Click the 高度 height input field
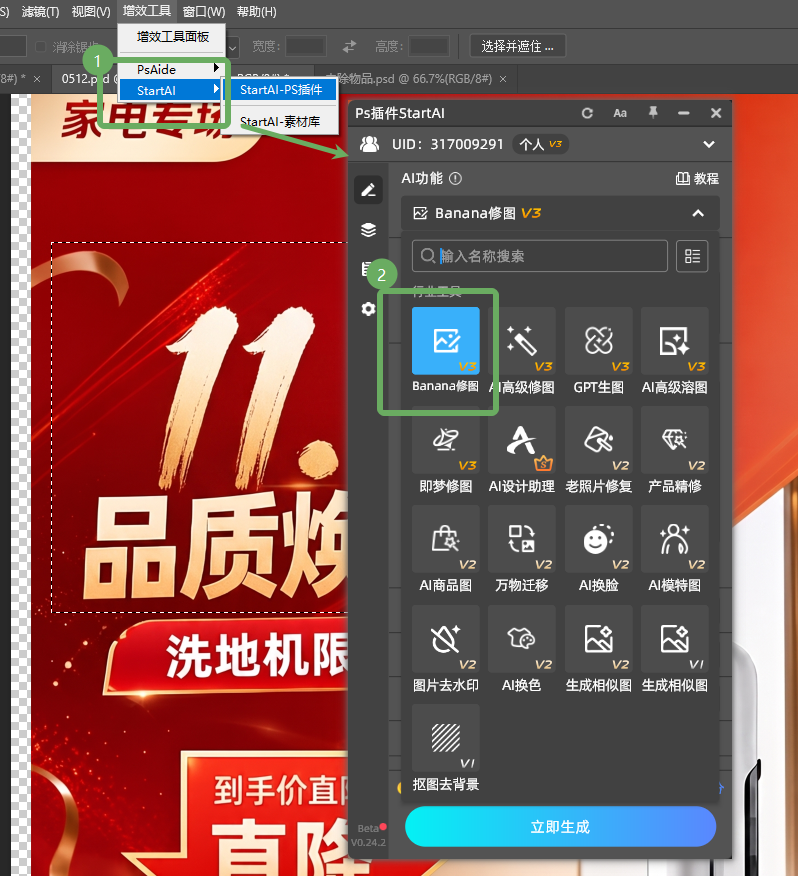The image size is (798, 876). click(429, 46)
